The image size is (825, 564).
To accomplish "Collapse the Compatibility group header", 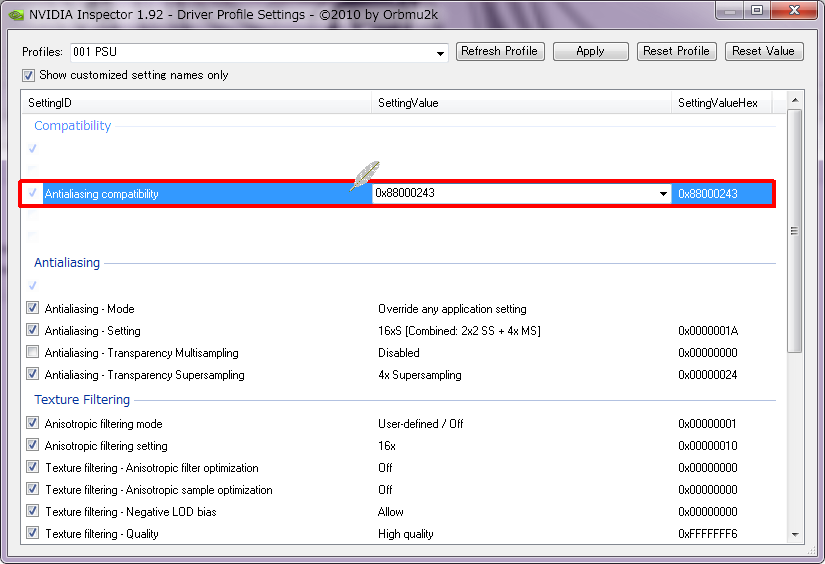I will 73,126.
